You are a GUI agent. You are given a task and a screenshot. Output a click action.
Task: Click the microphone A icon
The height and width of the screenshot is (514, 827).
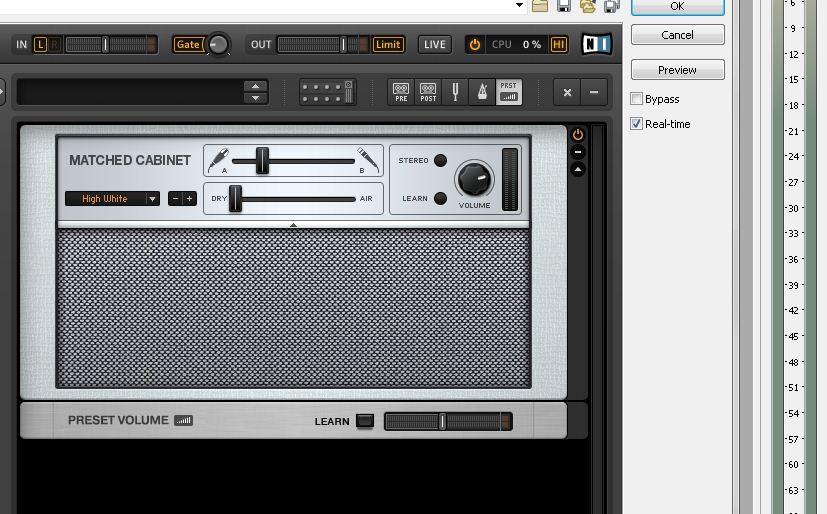coord(218,160)
